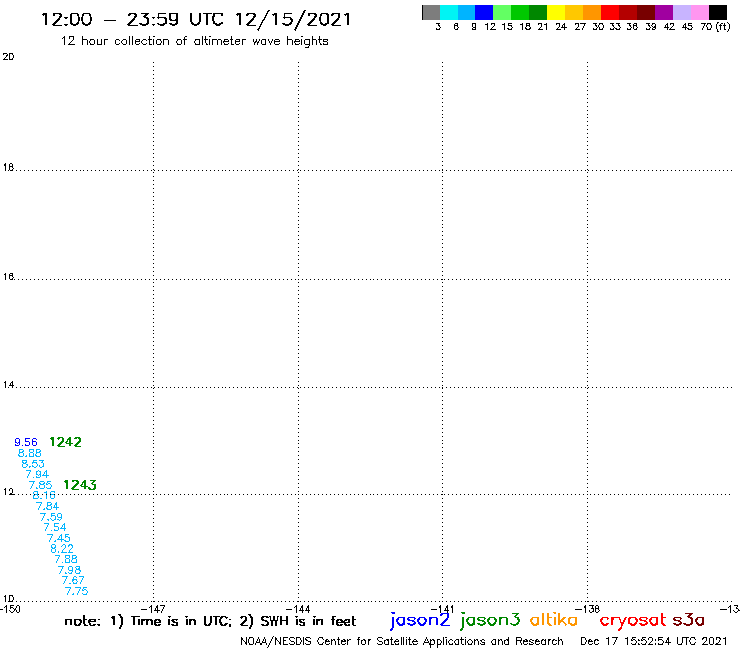Image resolution: width=740 pixels, height=650 pixels.
Task: Click the latitude 16 axis label
Action: click(x=8, y=277)
